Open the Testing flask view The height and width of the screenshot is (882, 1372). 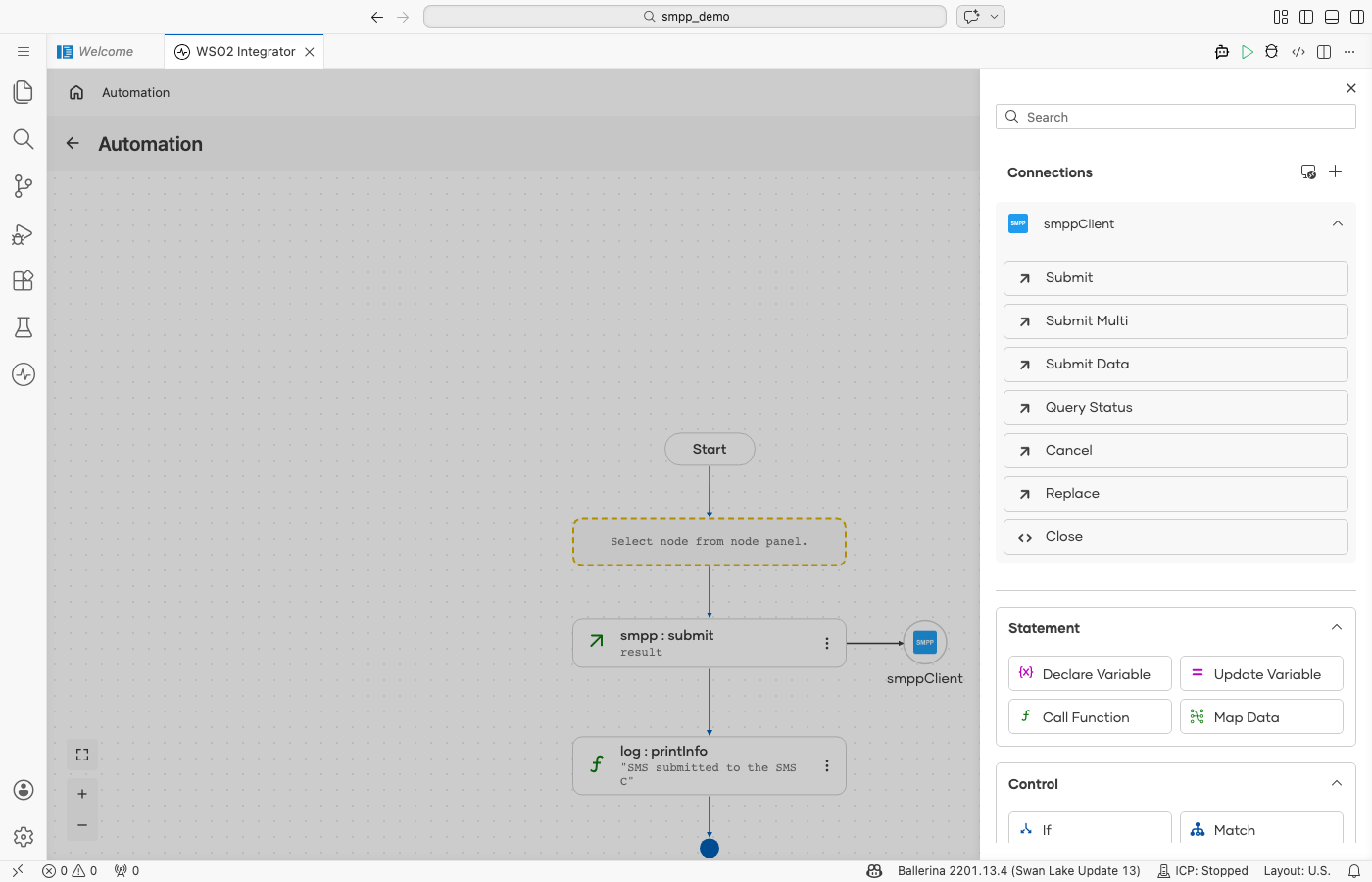pos(24,327)
